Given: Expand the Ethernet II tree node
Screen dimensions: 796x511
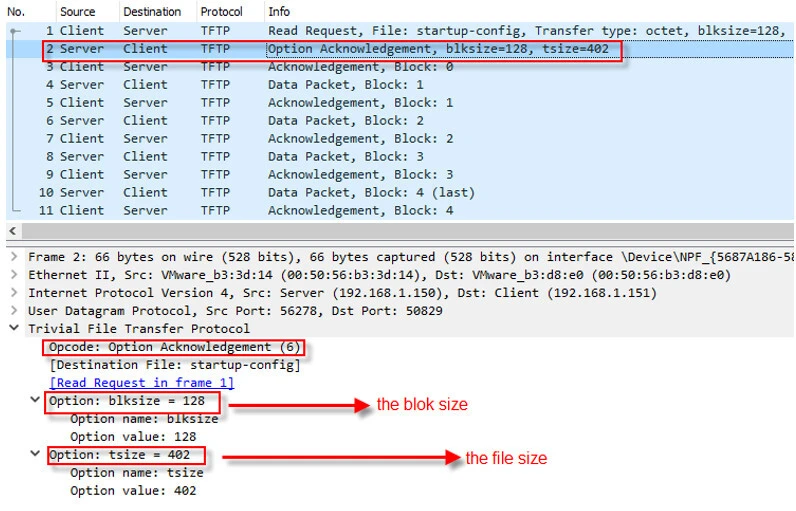Looking at the screenshot, I should coord(12,275).
